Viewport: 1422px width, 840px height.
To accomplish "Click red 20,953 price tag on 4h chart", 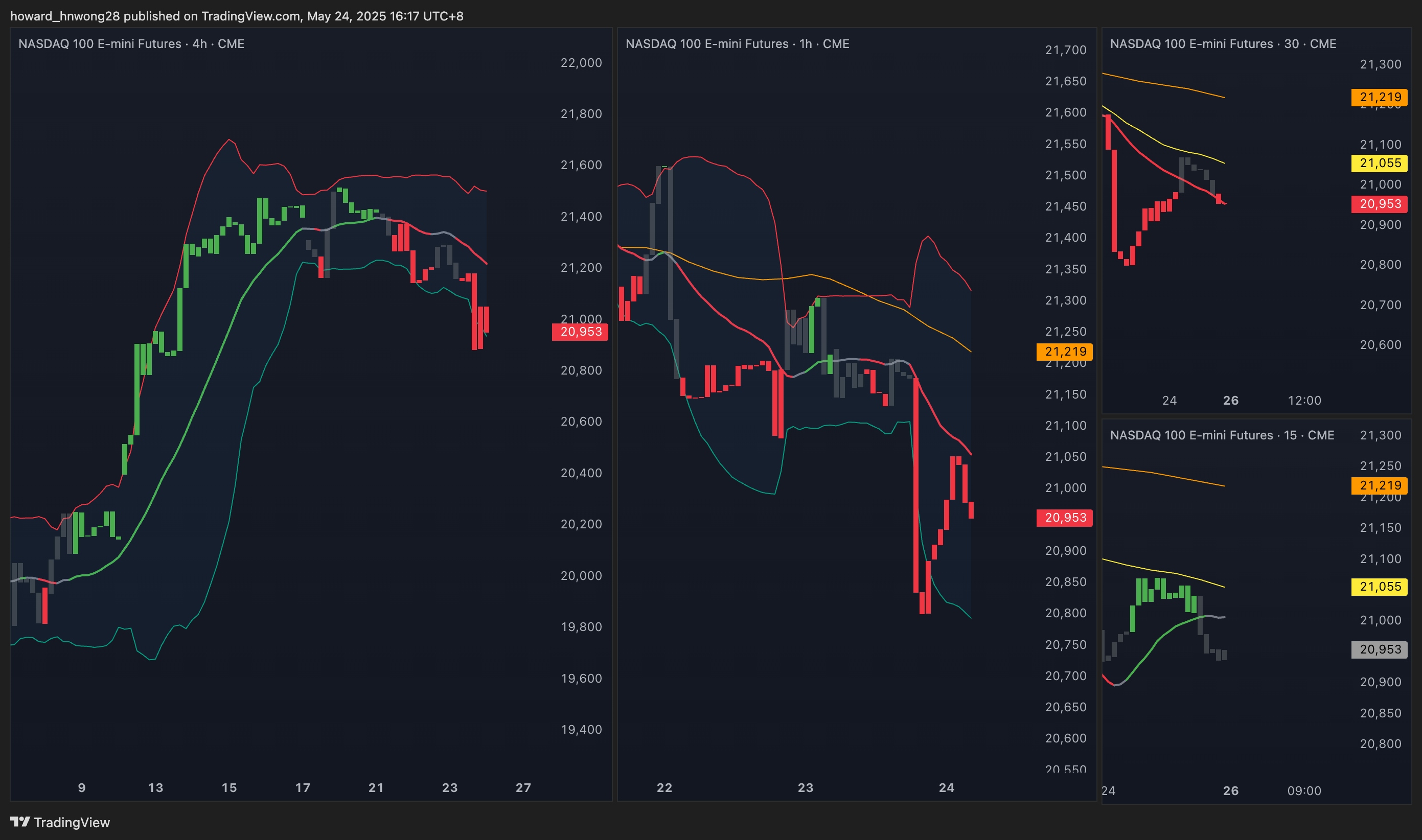I will 580,332.
